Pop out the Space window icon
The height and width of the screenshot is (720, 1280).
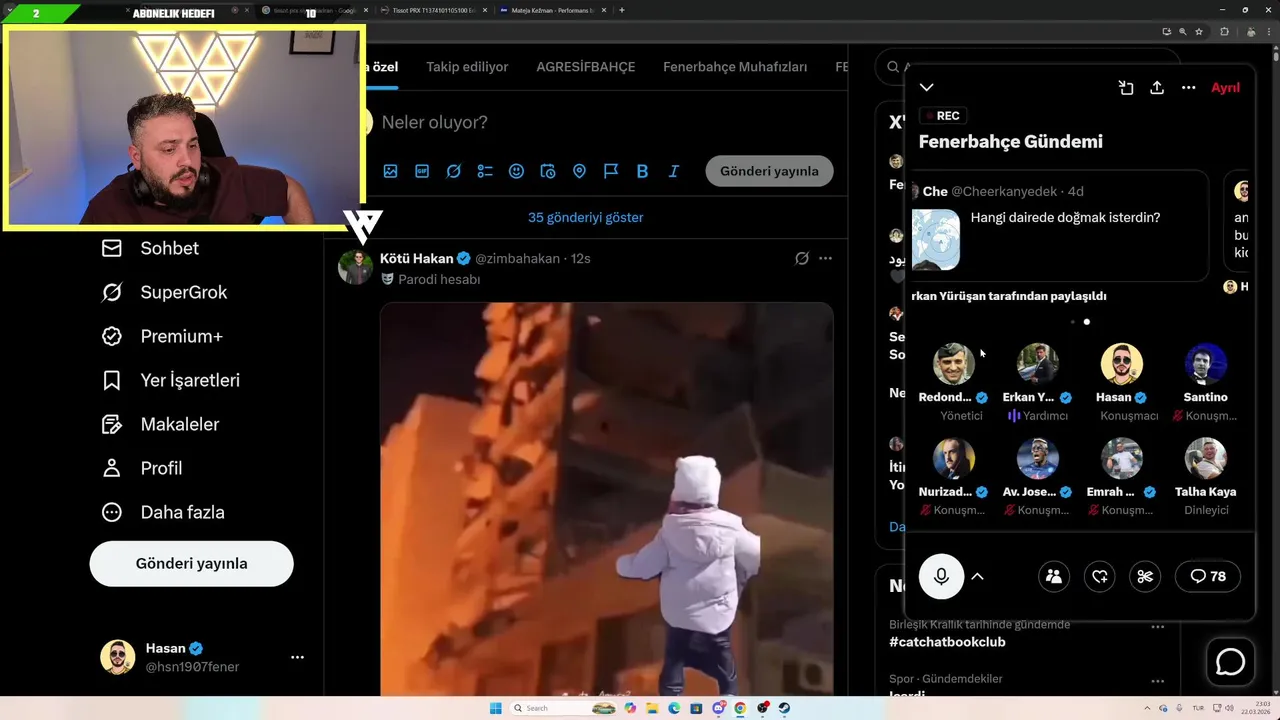tap(1126, 88)
